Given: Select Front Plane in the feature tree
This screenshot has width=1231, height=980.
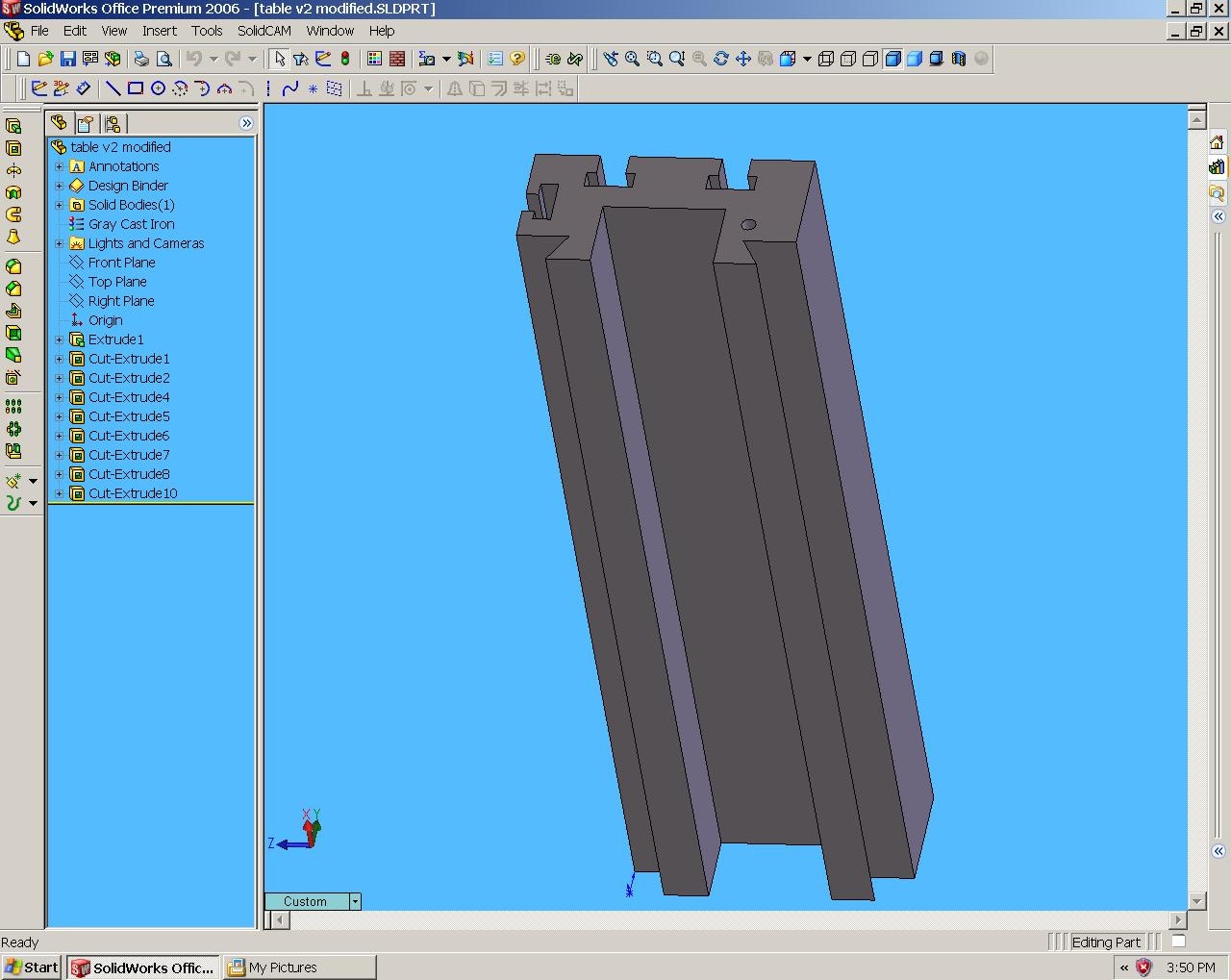Looking at the screenshot, I should pyautogui.click(x=121, y=263).
